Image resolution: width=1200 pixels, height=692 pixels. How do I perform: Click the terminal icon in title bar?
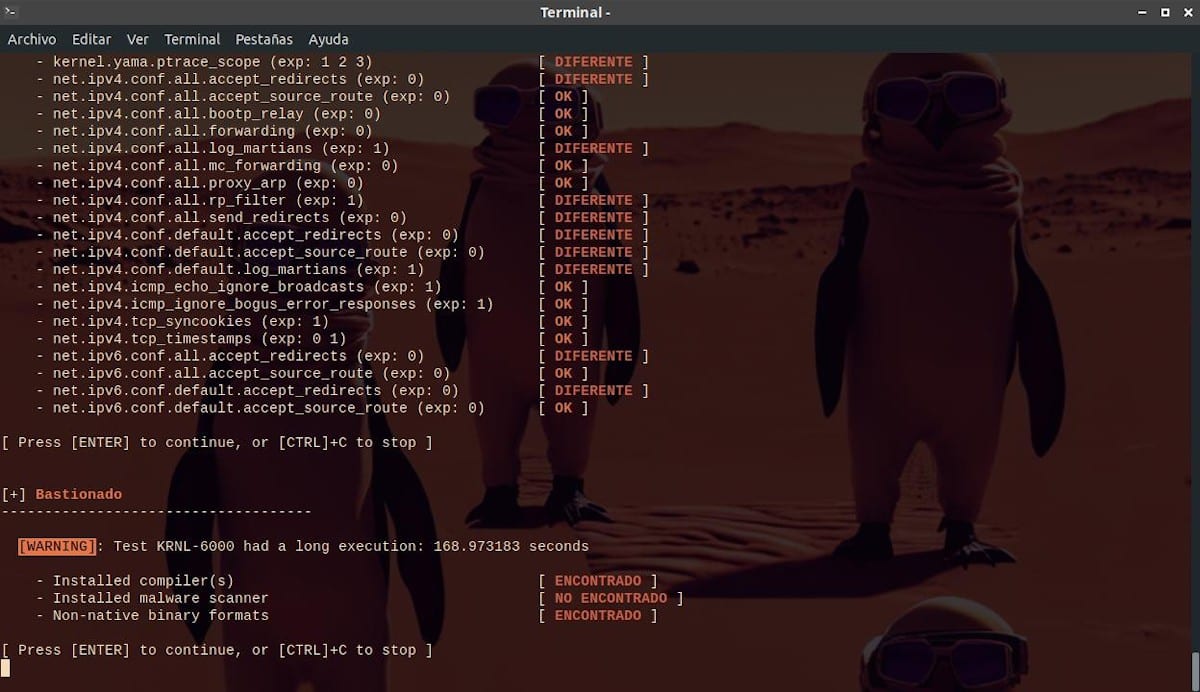click(x=12, y=12)
